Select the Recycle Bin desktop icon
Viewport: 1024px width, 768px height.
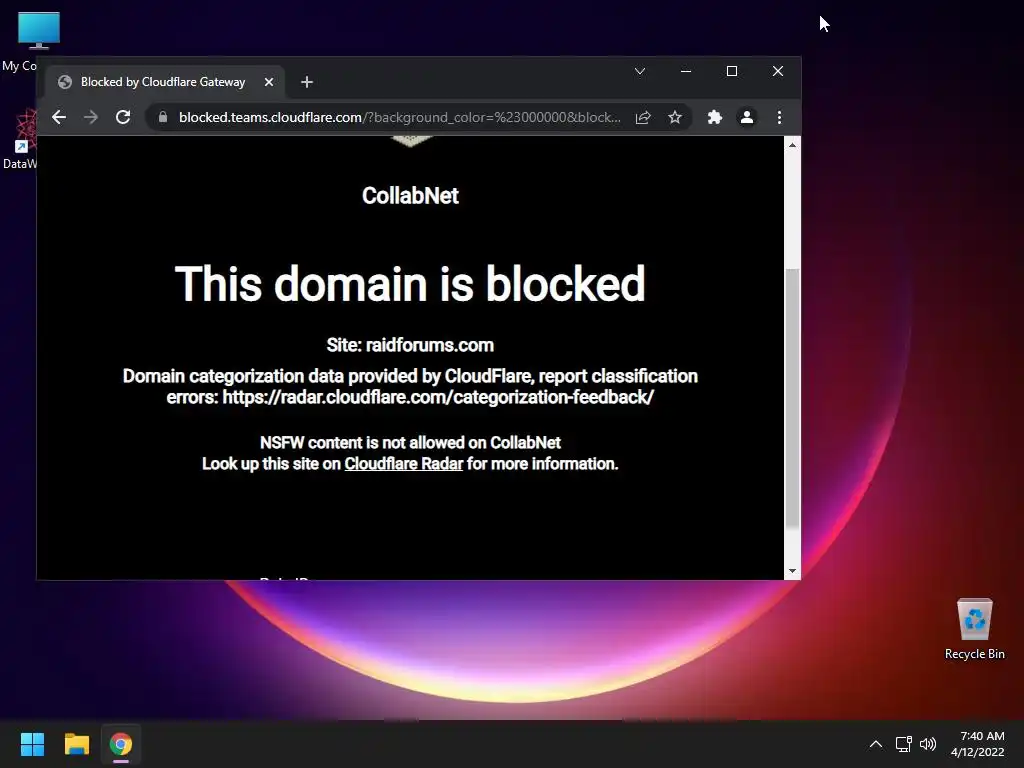click(x=974, y=628)
